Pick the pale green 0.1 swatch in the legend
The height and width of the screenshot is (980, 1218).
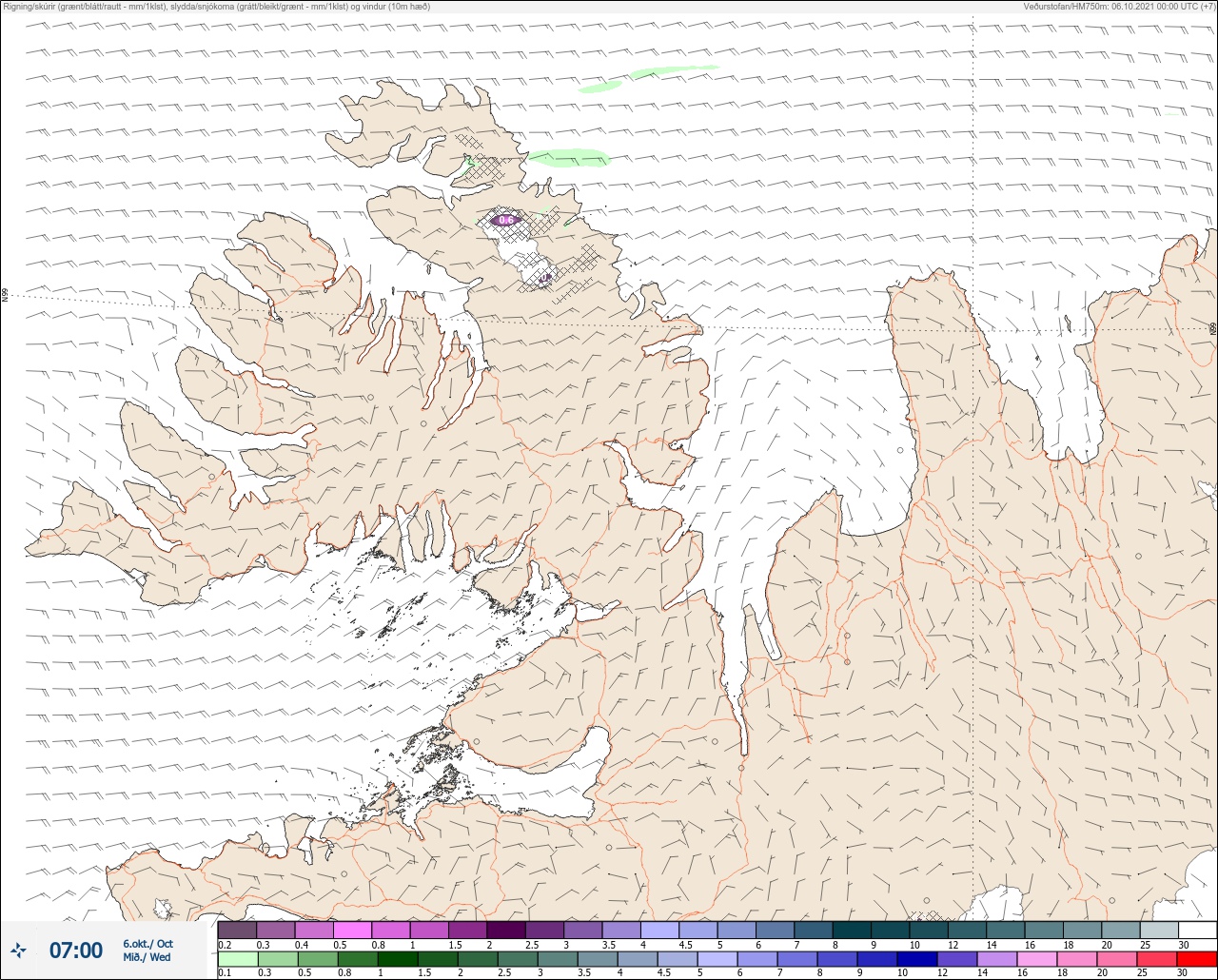(x=237, y=959)
